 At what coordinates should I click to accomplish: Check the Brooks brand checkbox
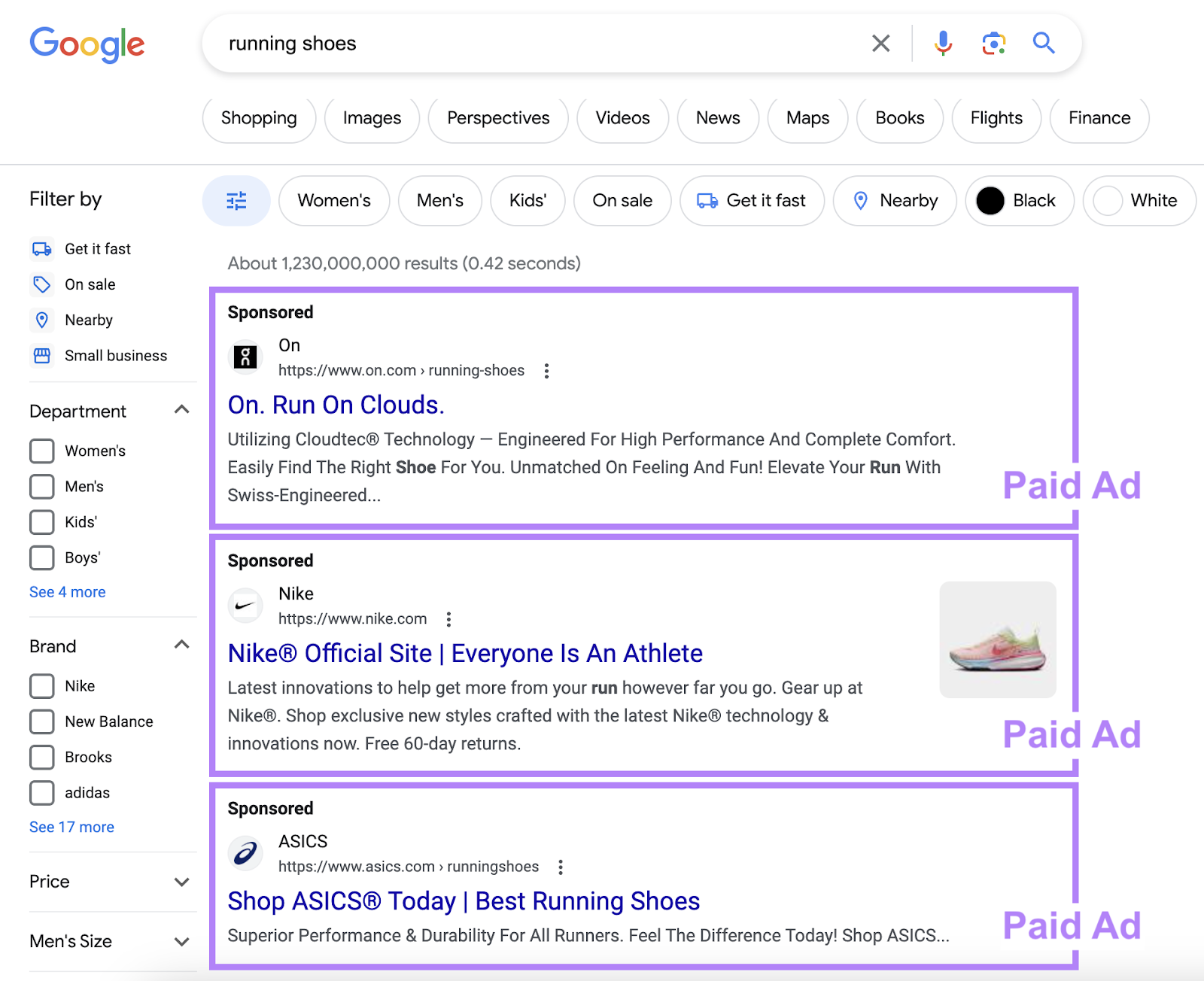(x=41, y=757)
